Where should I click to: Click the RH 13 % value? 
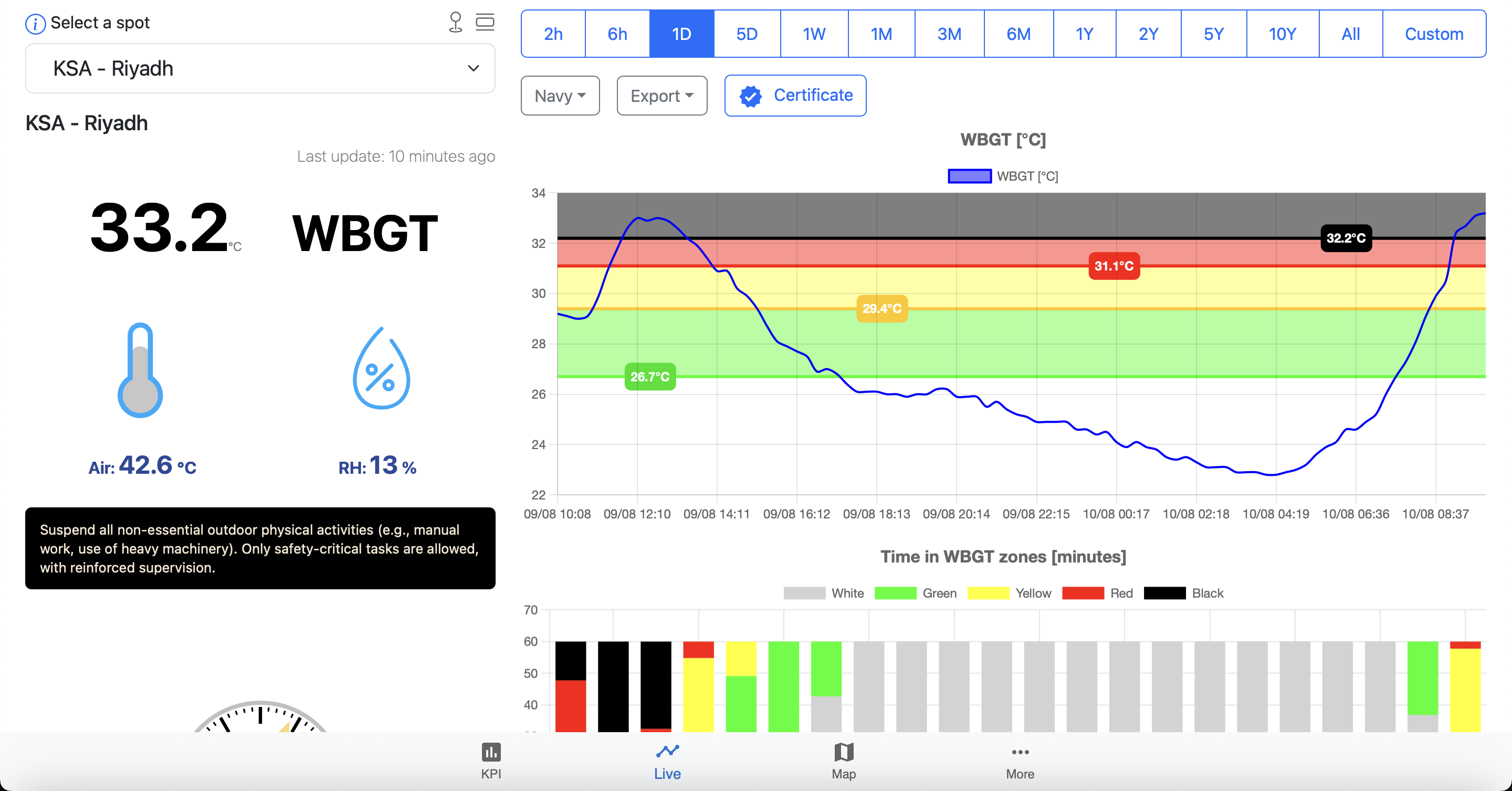tap(377, 466)
